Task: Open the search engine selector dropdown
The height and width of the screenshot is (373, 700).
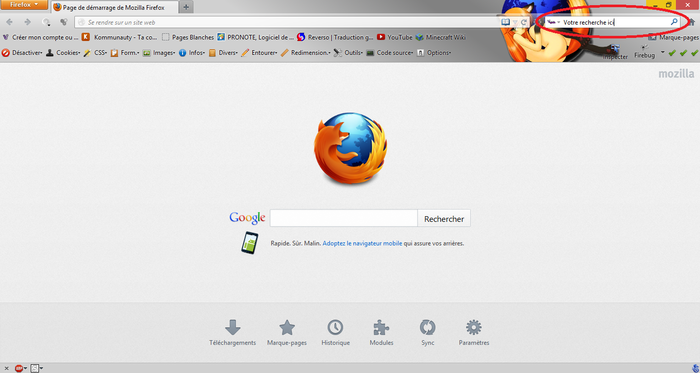Action: tap(554, 22)
